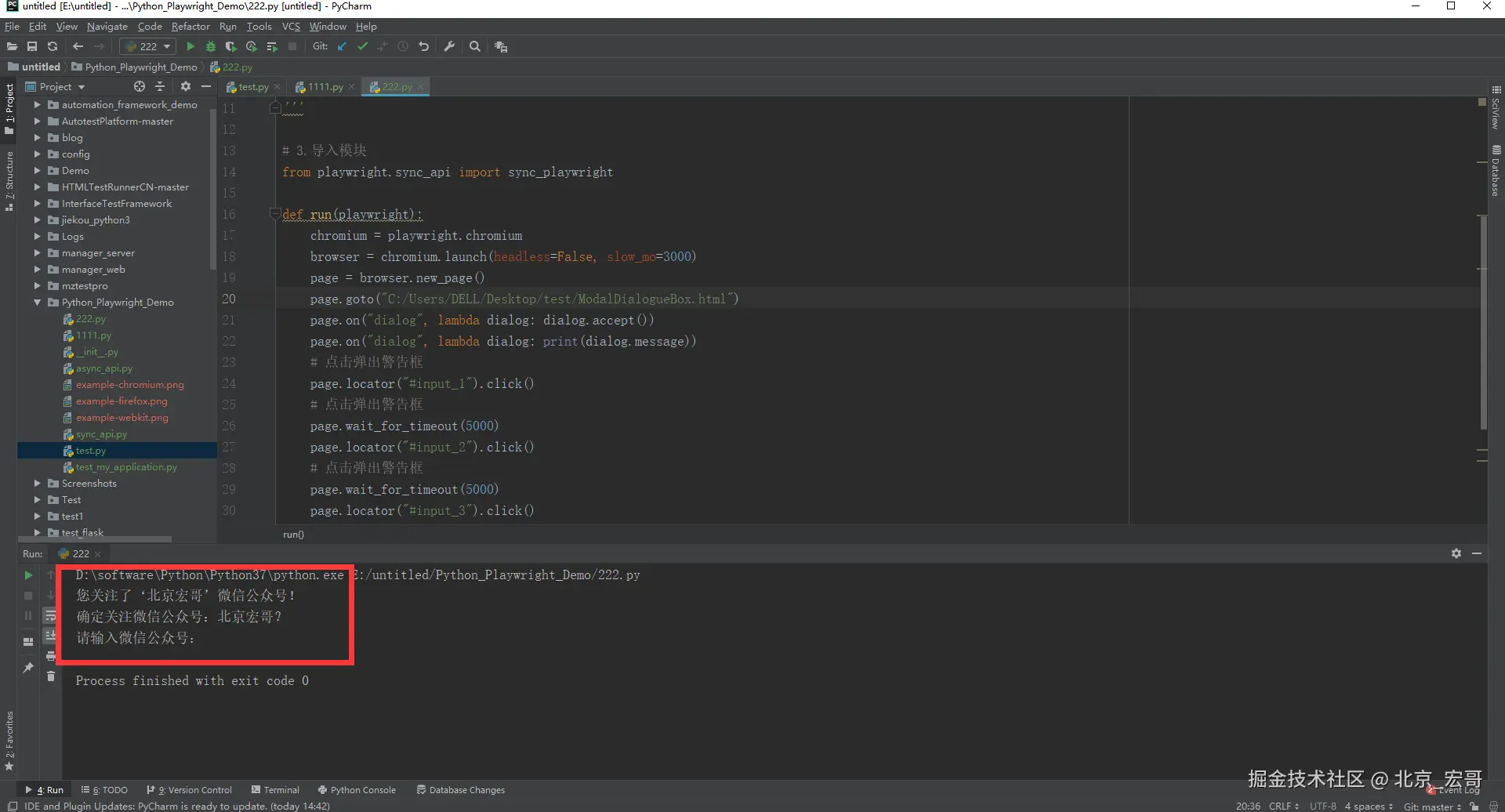
Task: Navigate back with the left arrow
Action: [x=78, y=46]
